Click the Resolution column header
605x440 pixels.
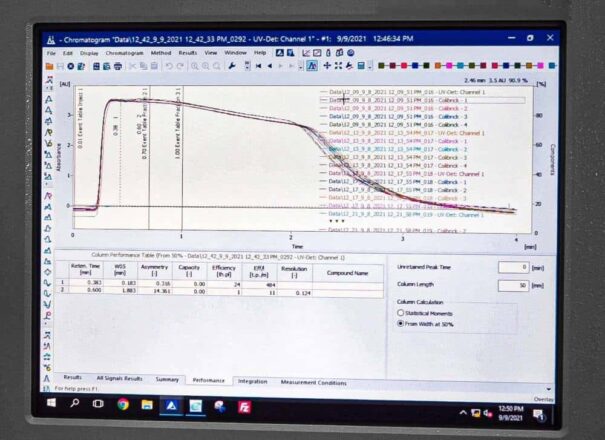click(294, 272)
